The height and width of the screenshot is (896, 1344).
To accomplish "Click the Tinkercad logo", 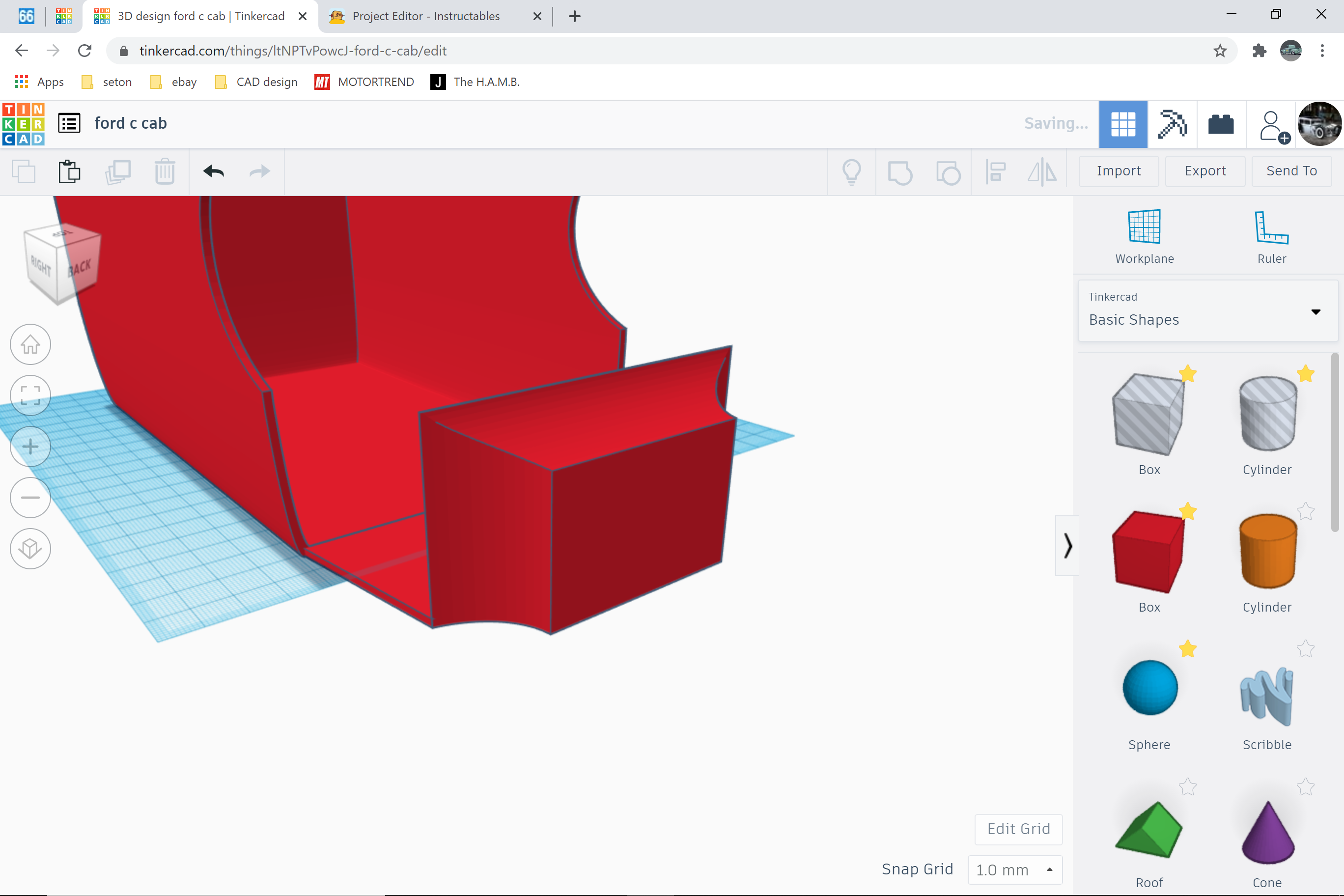I will tap(24, 124).
